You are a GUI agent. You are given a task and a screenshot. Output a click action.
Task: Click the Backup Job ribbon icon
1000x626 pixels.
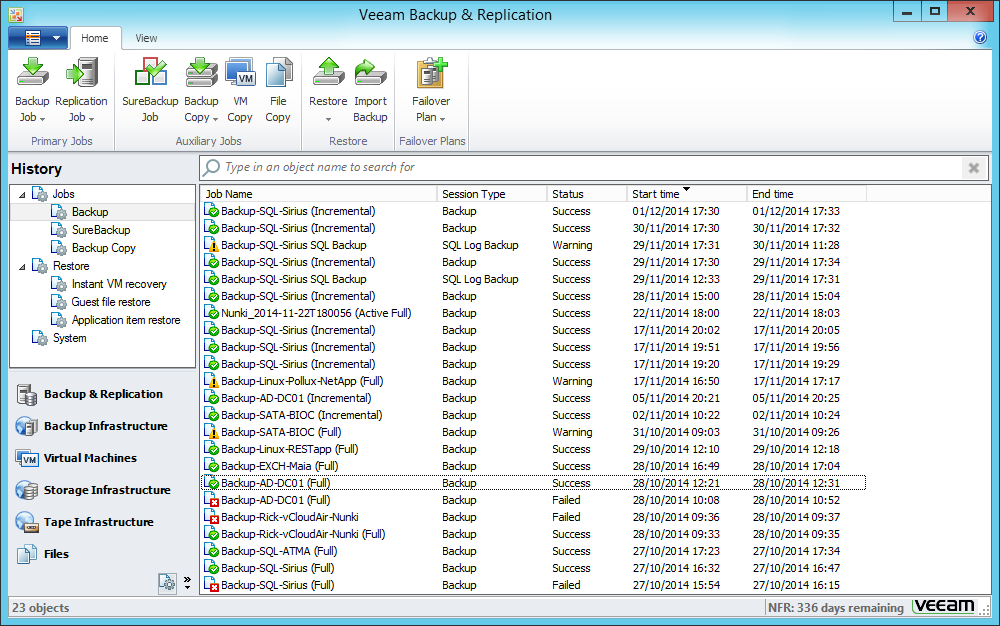[x=32, y=89]
